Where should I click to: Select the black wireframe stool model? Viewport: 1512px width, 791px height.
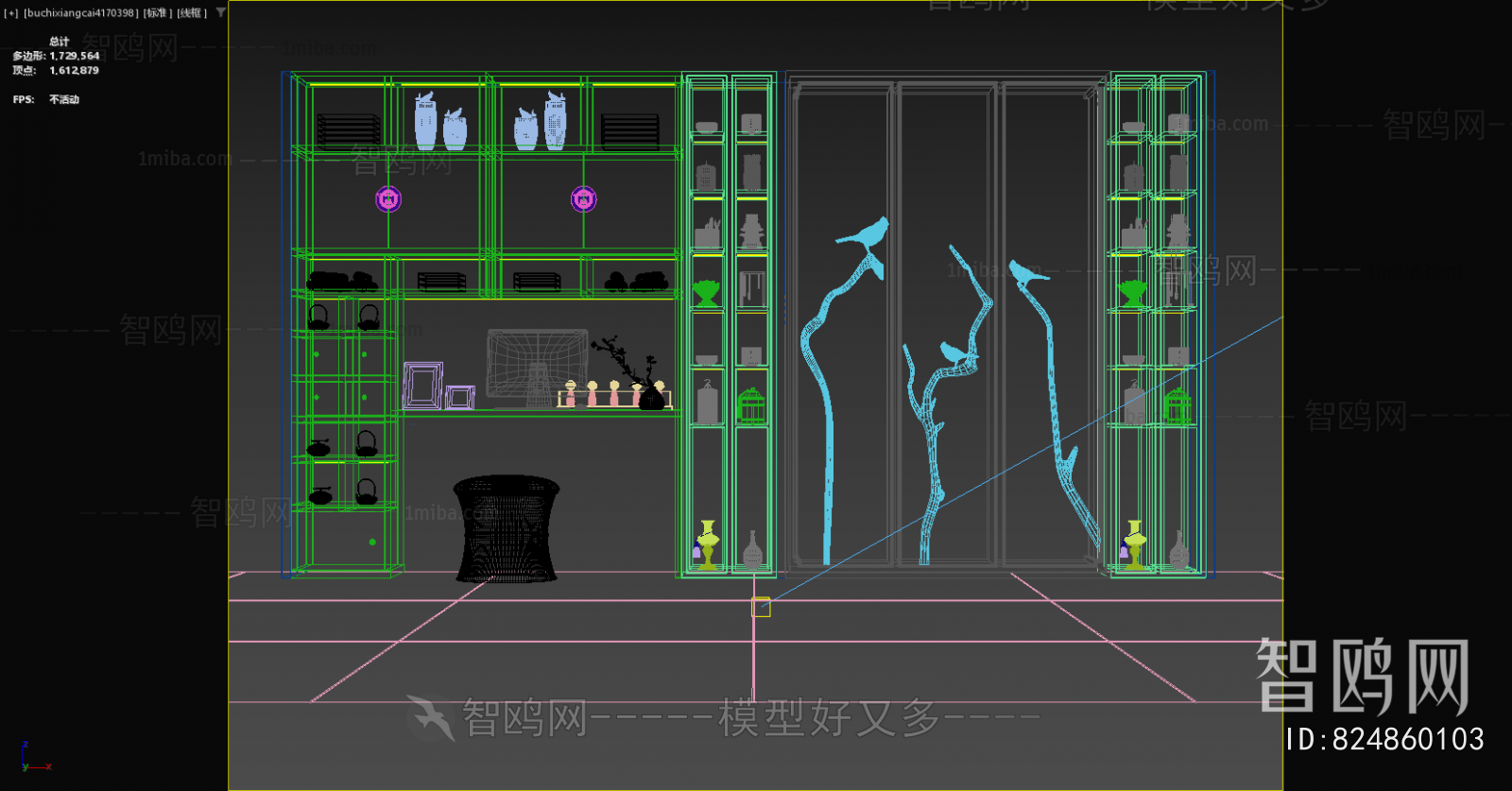(507, 528)
